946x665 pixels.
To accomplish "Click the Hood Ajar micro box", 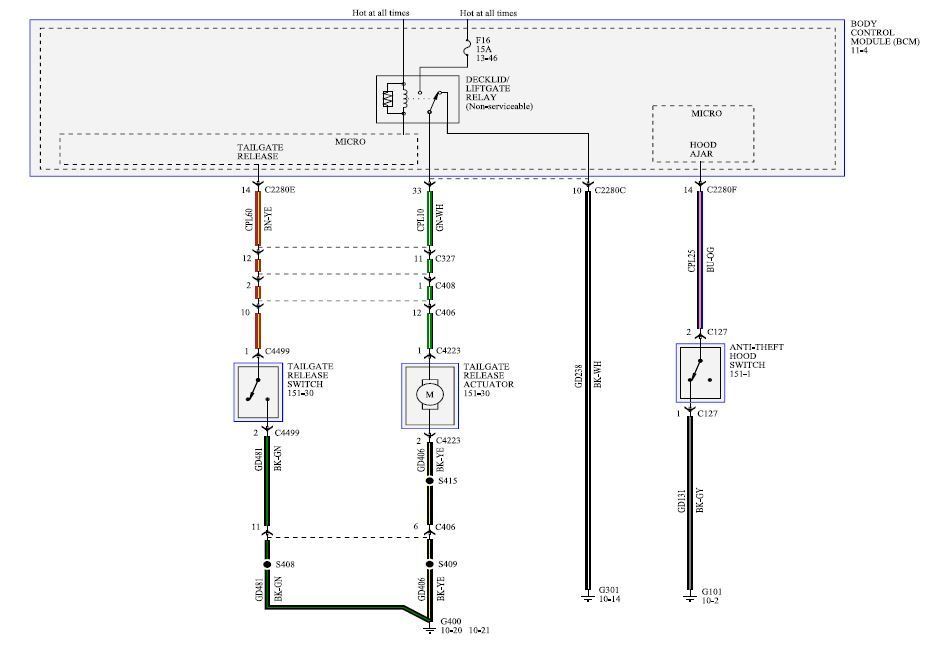I will [703, 134].
